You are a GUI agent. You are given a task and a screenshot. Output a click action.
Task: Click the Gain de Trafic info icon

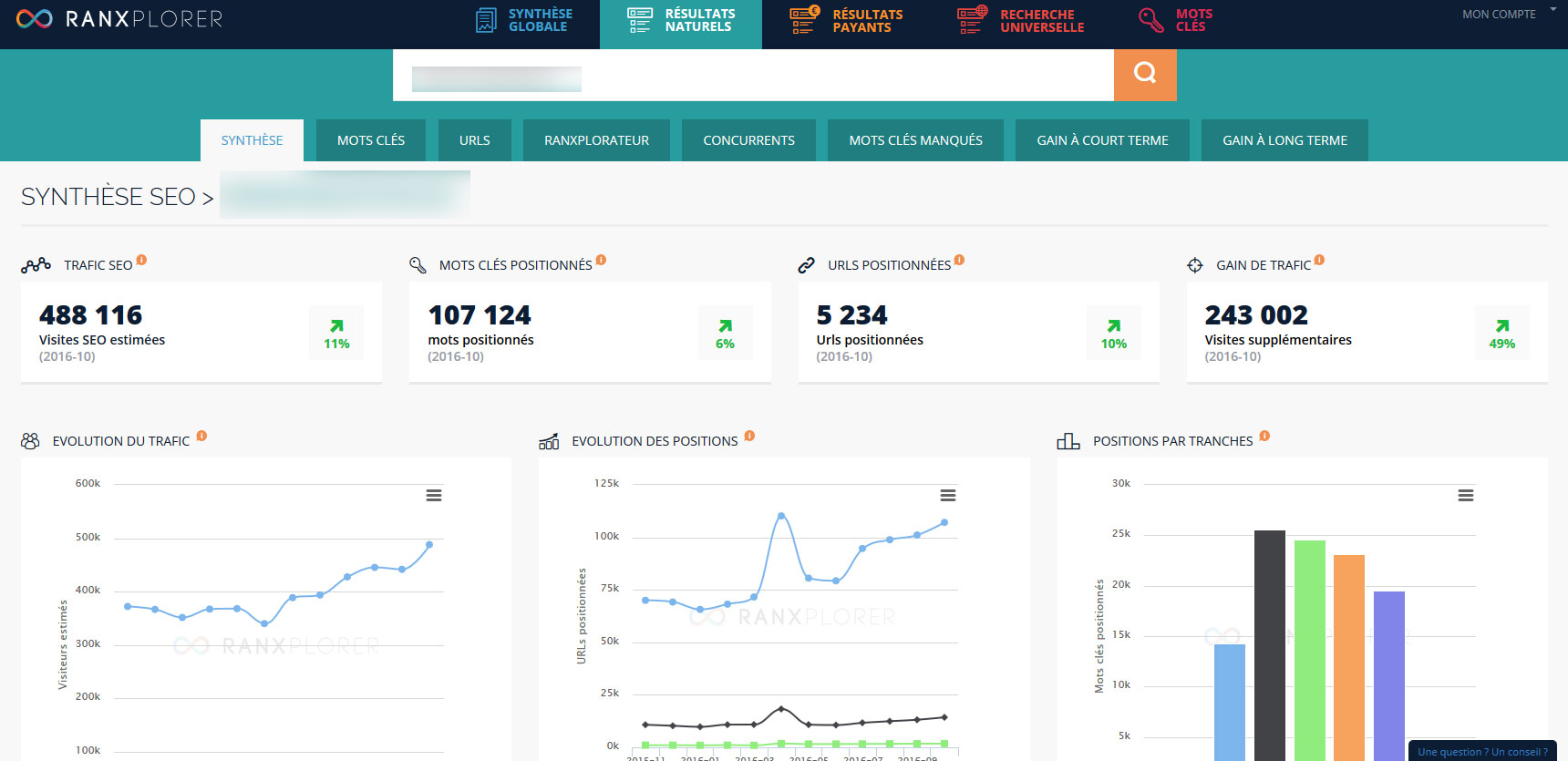pos(1319,260)
